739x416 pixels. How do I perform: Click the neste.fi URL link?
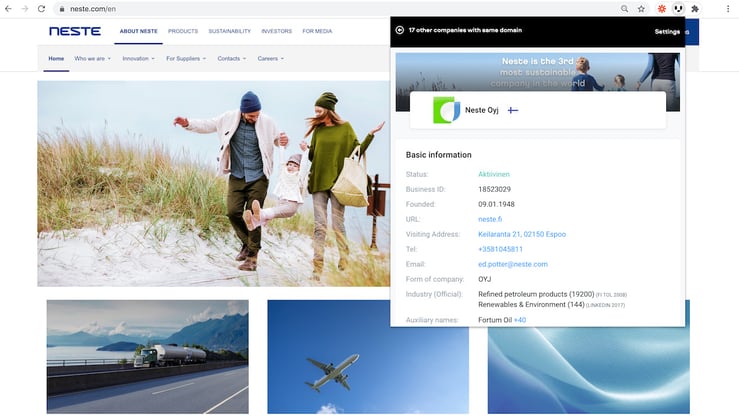click(x=488, y=218)
